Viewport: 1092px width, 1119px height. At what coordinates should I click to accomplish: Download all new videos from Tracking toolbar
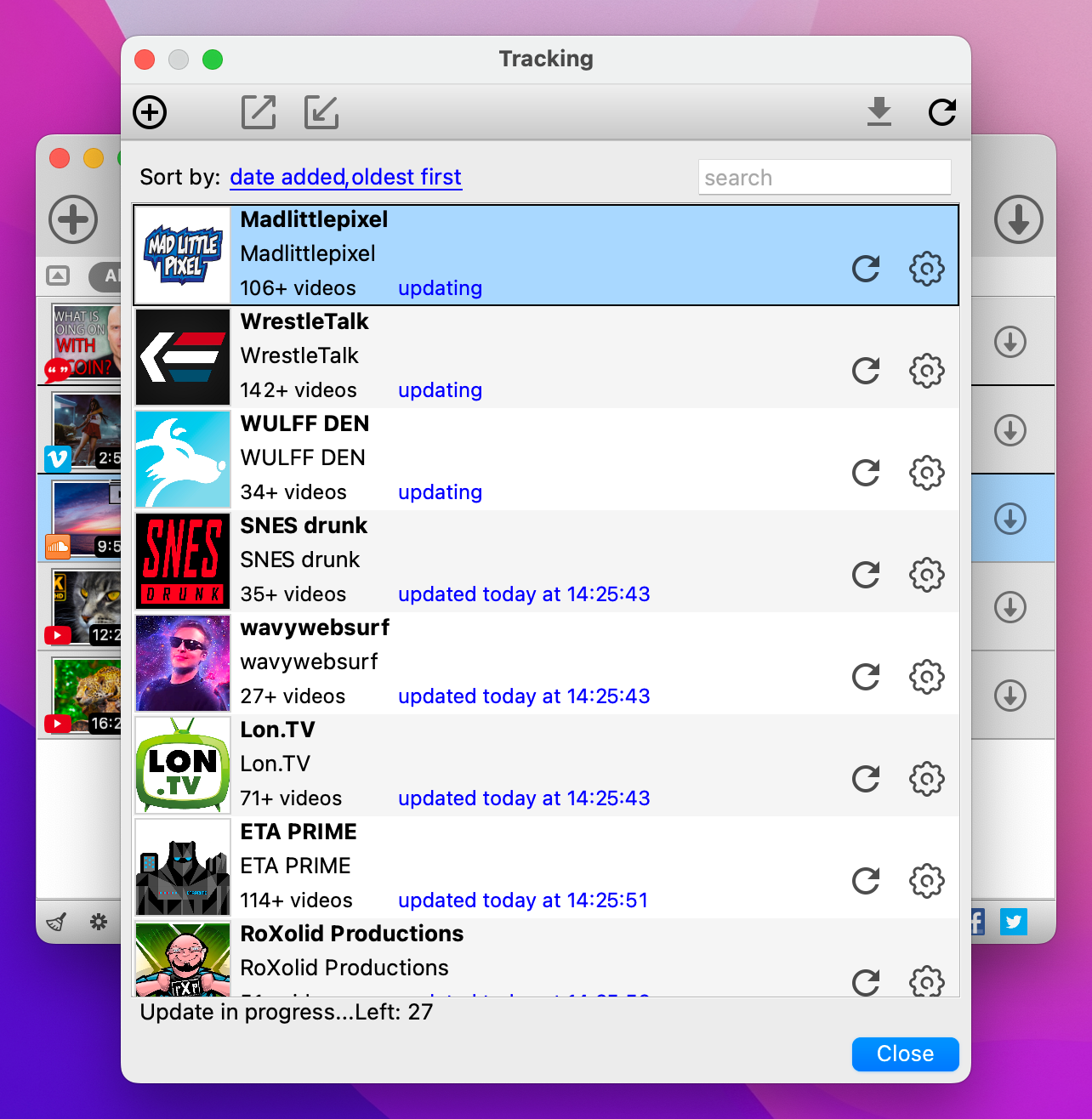tap(879, 111)
